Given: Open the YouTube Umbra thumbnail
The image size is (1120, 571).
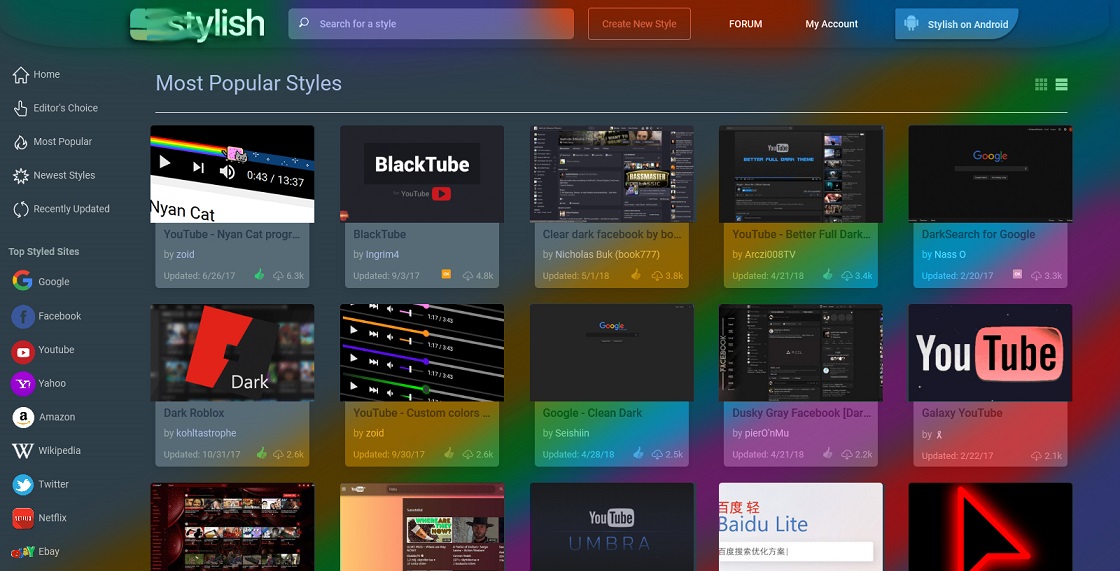Looking at the screenshot, I should pyautogui.click(x=611, y=527).
